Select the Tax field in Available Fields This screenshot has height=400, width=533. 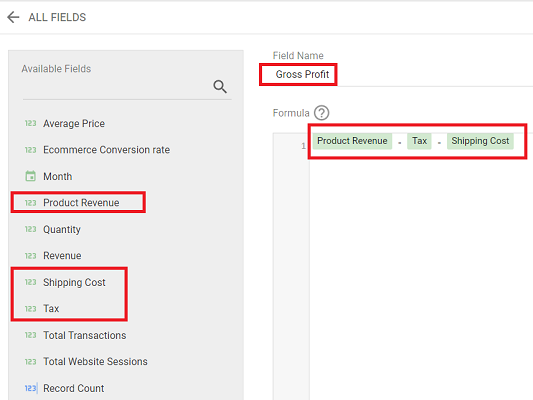click(x=51, y=309)
